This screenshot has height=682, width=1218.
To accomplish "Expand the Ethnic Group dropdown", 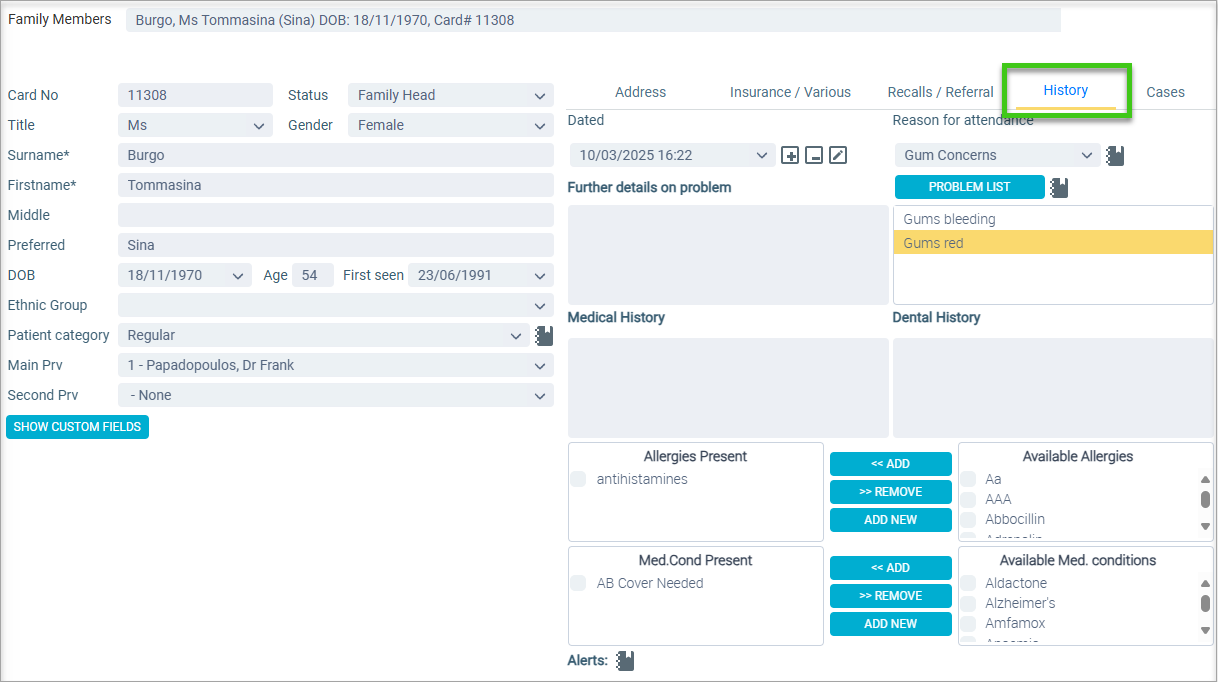I will [336, 305].
